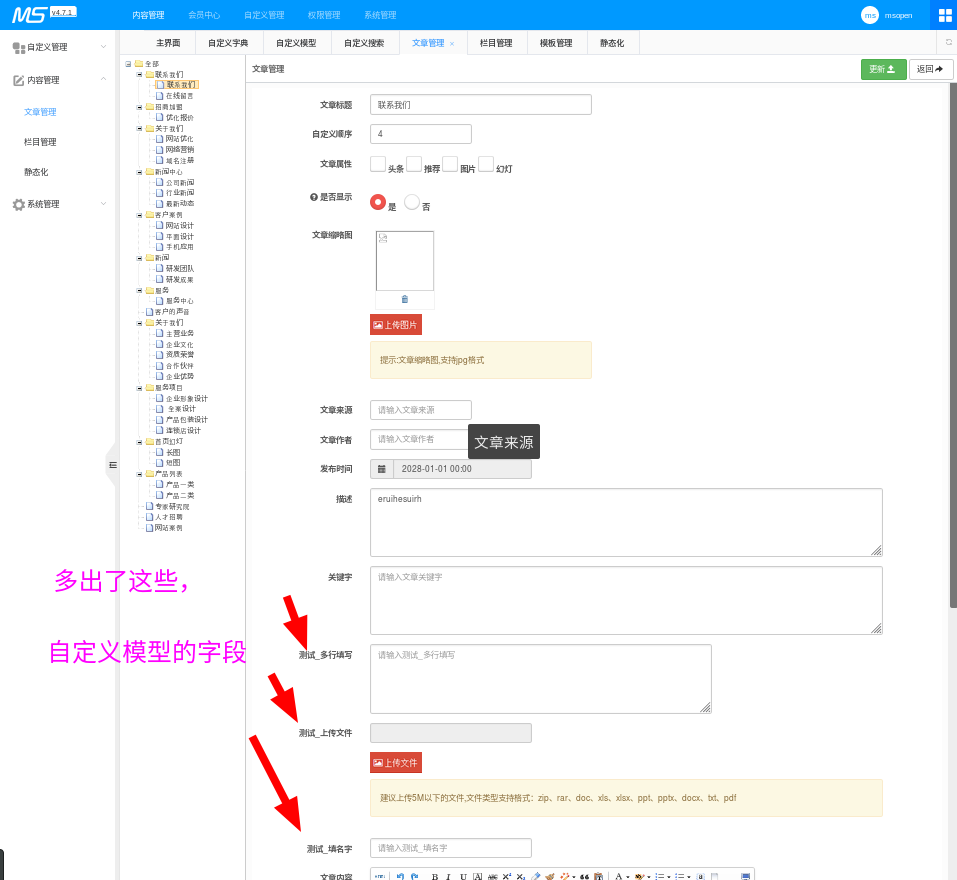Click the calendar icon beside 发布时间
This screenshot has width=957, height=880.
point(381,469)
